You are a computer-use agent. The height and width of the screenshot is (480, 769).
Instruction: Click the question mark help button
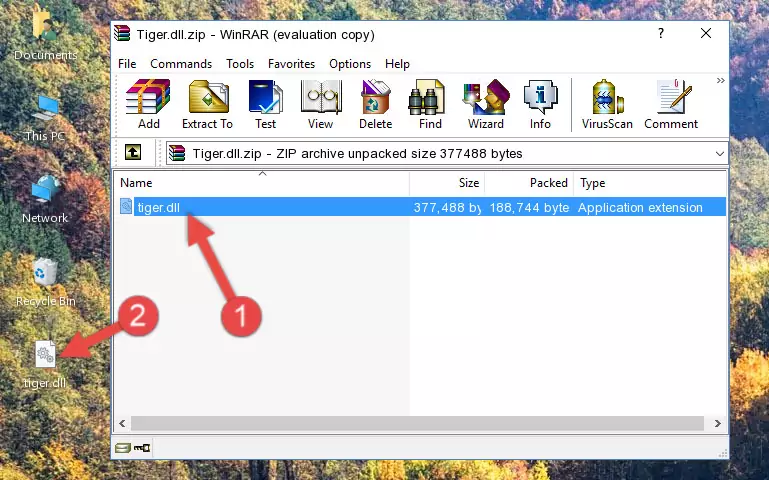point(661,33)
